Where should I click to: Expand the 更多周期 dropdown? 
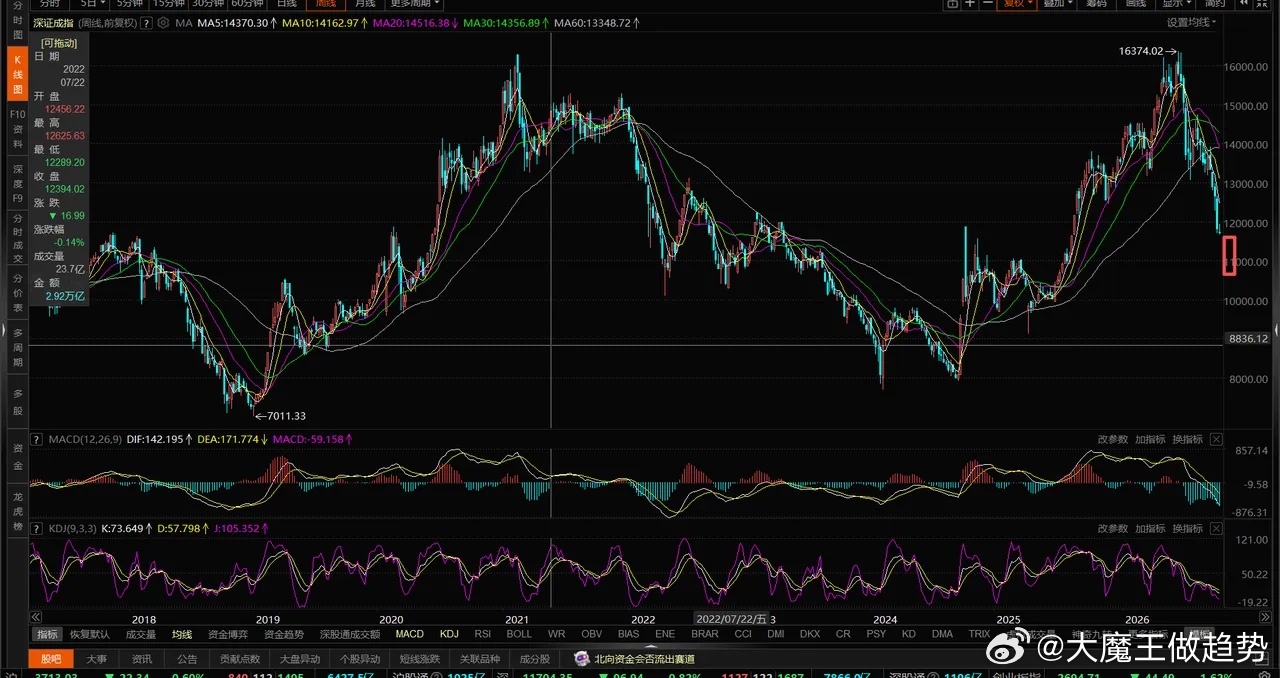point(415,4)
